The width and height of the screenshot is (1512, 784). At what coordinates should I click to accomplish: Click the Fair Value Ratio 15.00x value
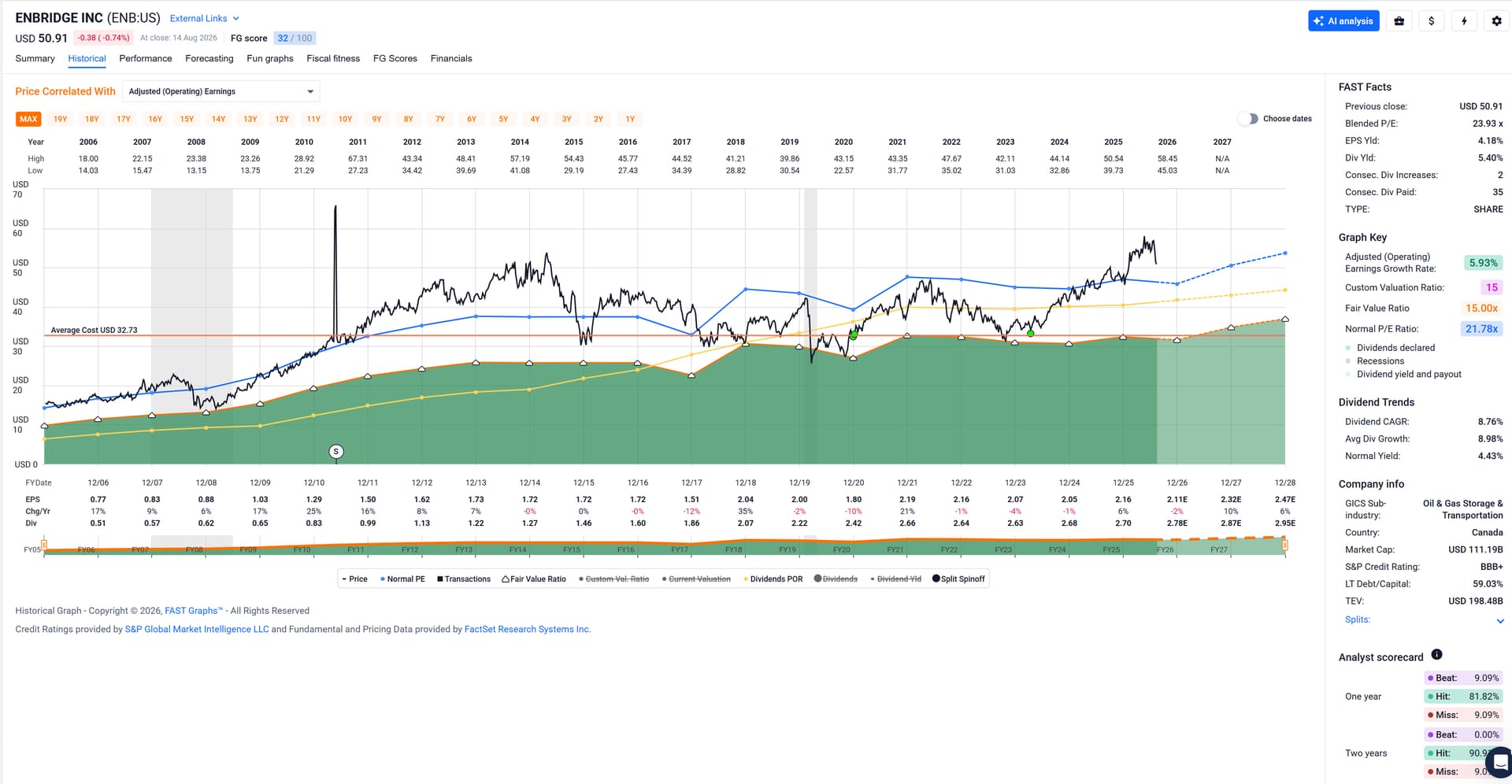[1481, 309]
